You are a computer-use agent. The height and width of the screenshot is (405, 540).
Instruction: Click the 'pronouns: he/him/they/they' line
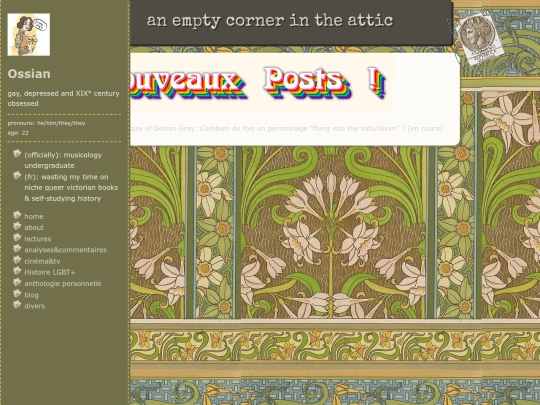[46, 123]
